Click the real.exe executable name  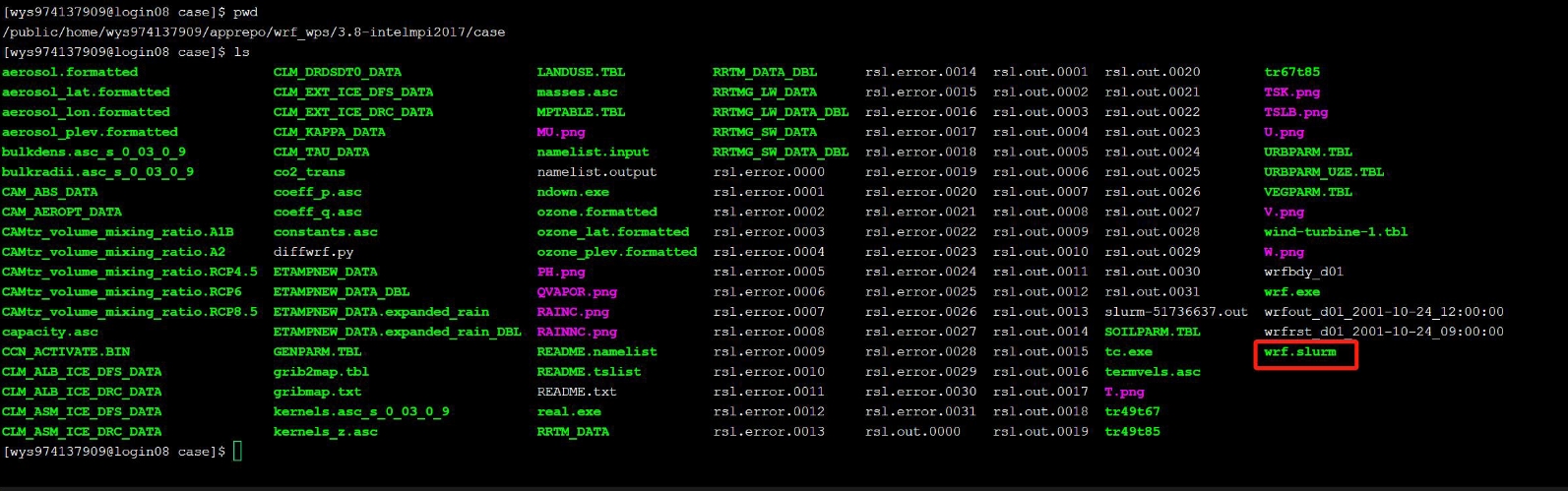[x=568, y=412]
